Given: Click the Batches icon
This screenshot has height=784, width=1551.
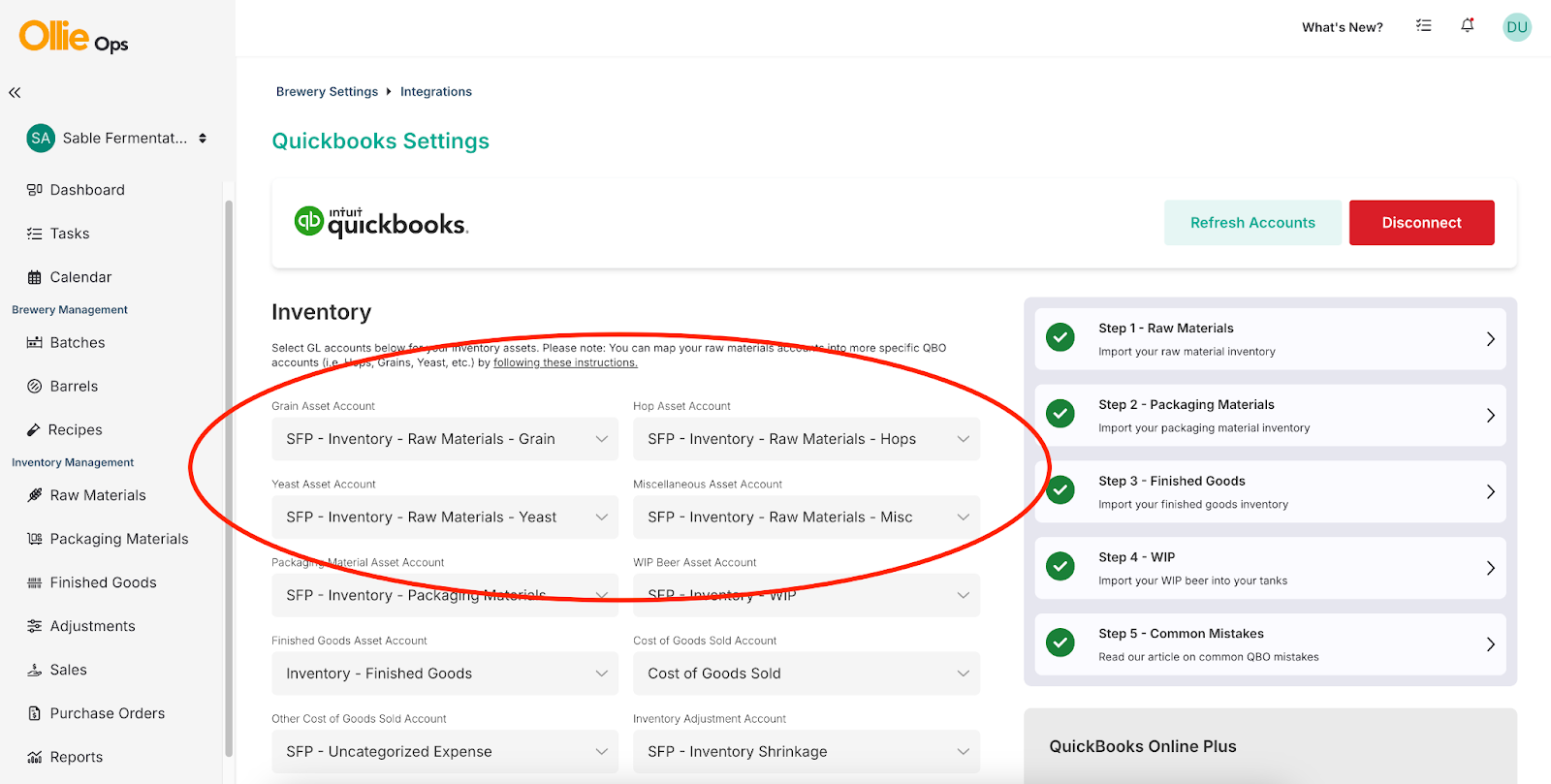Looking at the screenshot, I should [35, 343].
